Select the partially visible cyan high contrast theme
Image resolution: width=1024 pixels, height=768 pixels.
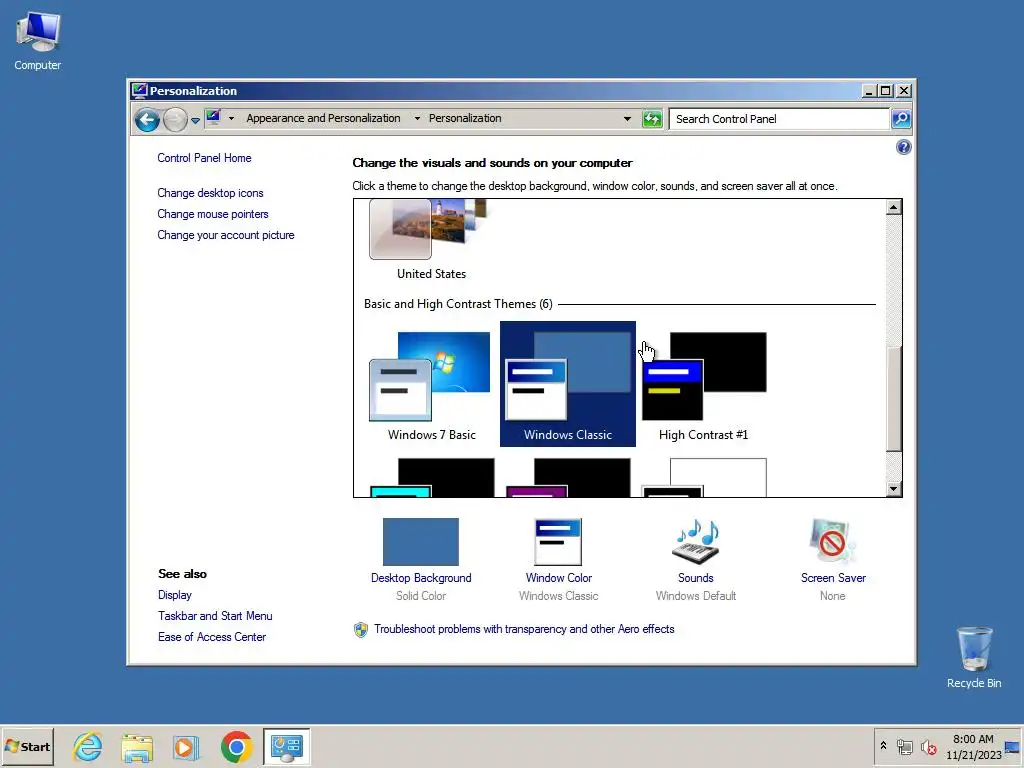(432, 477)
